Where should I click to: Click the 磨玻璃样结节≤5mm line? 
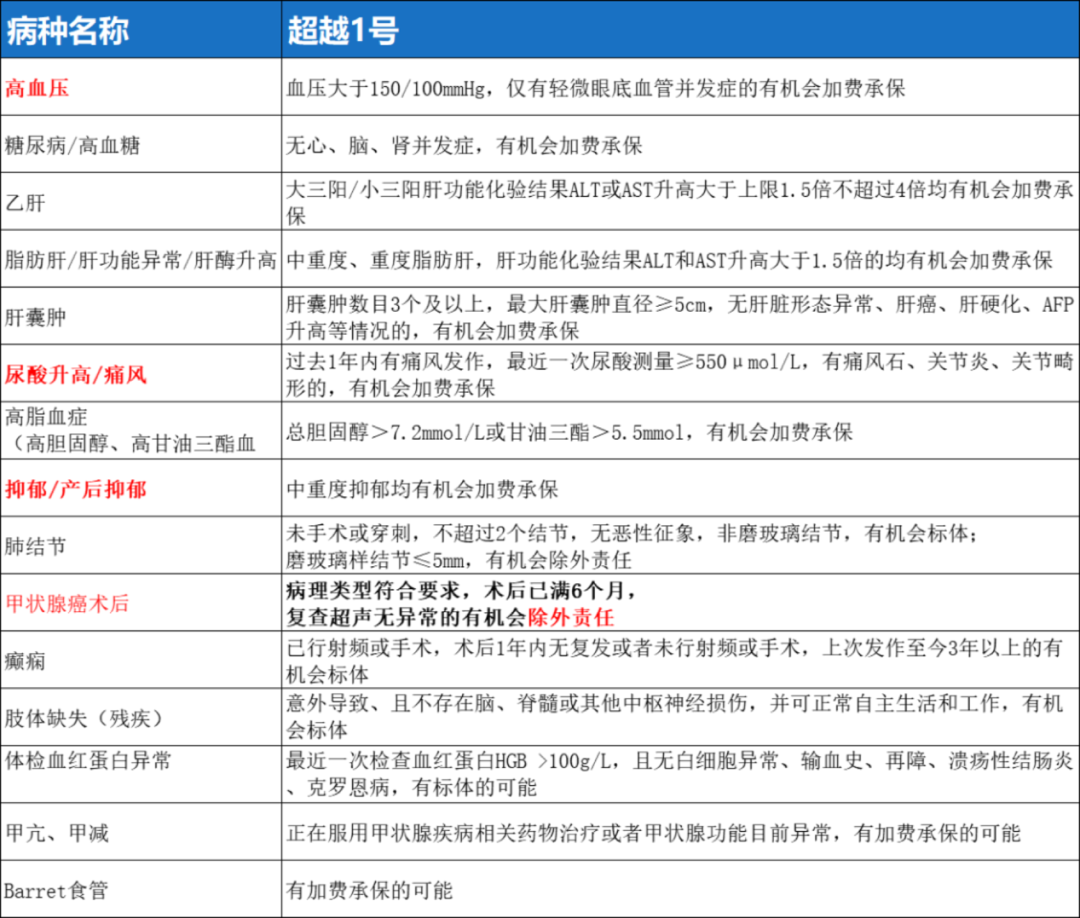[x=459, y=560]
